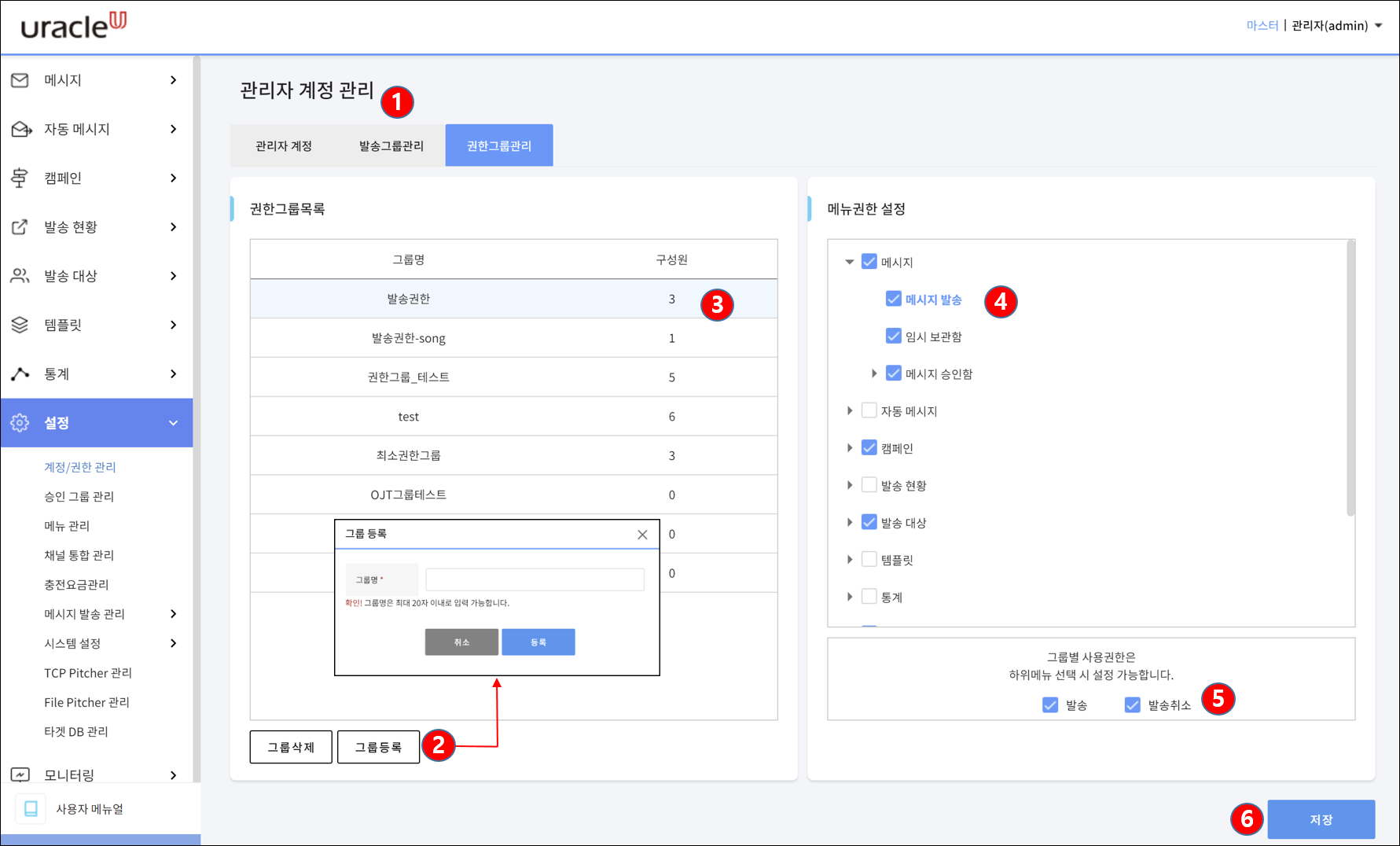
Task: Click the 발송 대상 people icon
Action: [x=20, y=276]
